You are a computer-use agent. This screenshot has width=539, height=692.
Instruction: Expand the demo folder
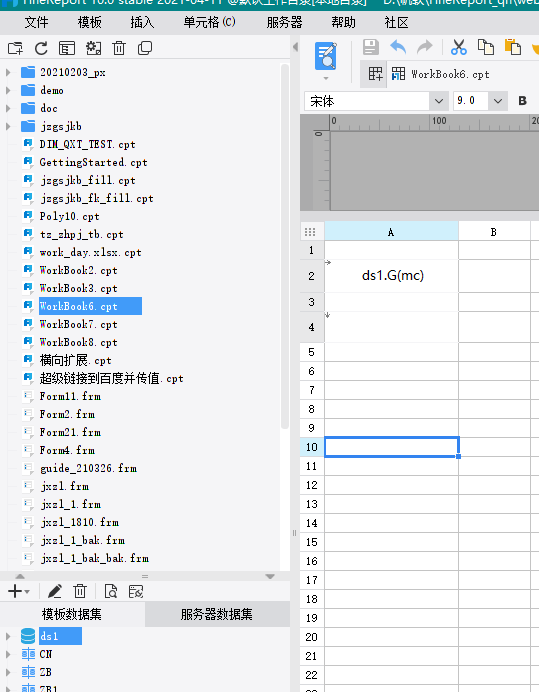[8, 90]
